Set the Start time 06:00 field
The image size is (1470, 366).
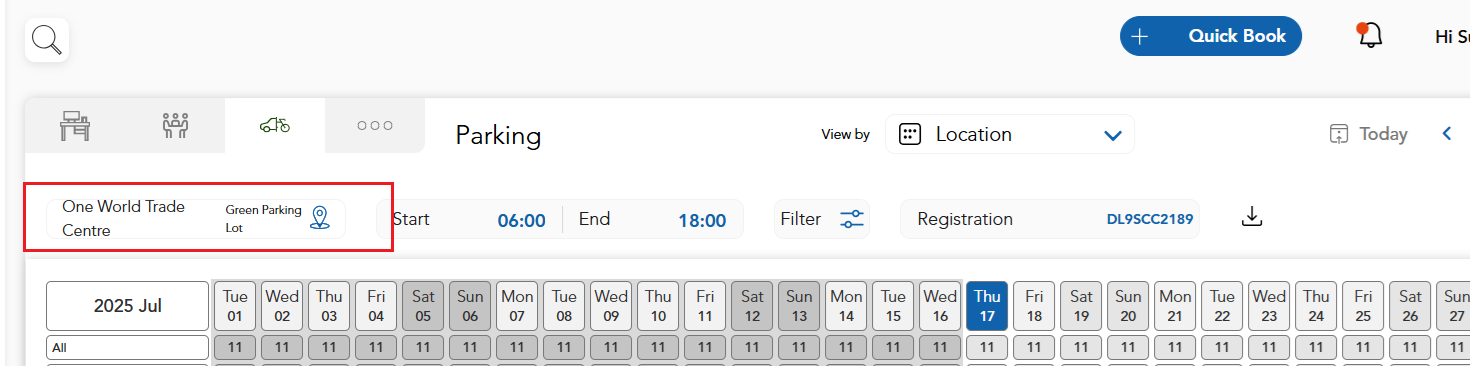(470, 220)
